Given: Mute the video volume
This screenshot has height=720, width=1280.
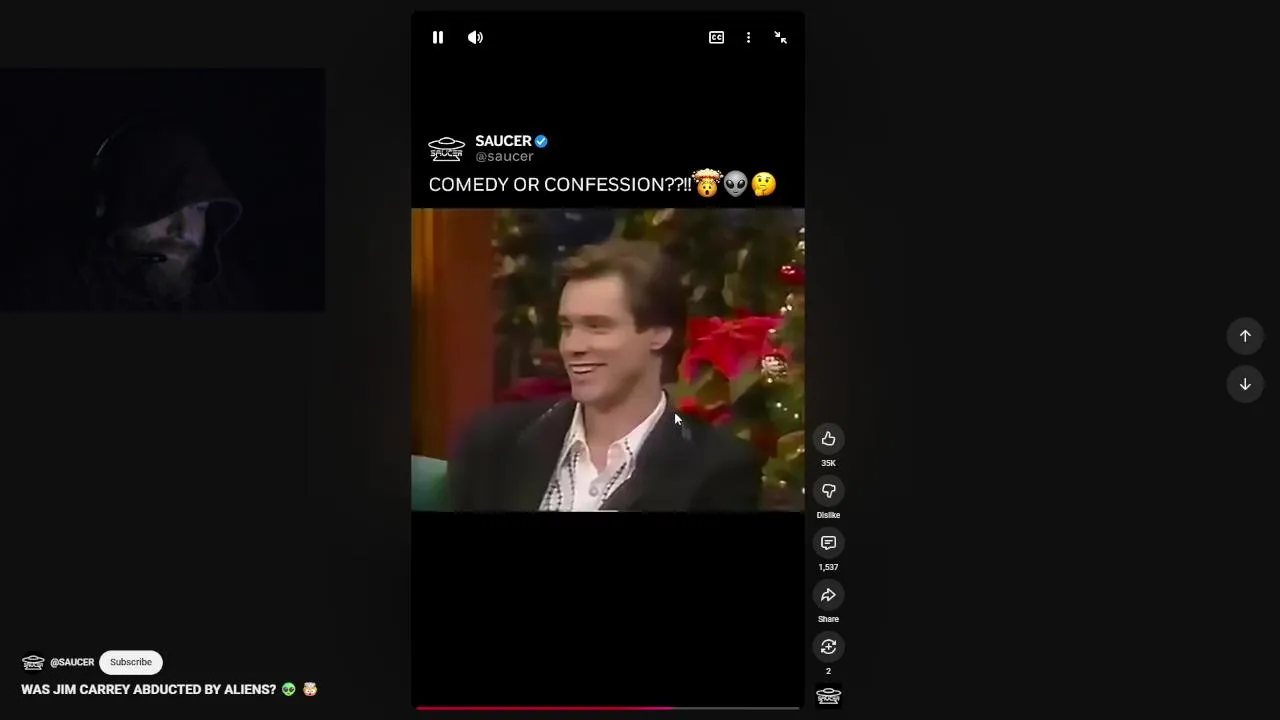Looking at the screenshot, I should pyautogui.click(x=475, y=37).
